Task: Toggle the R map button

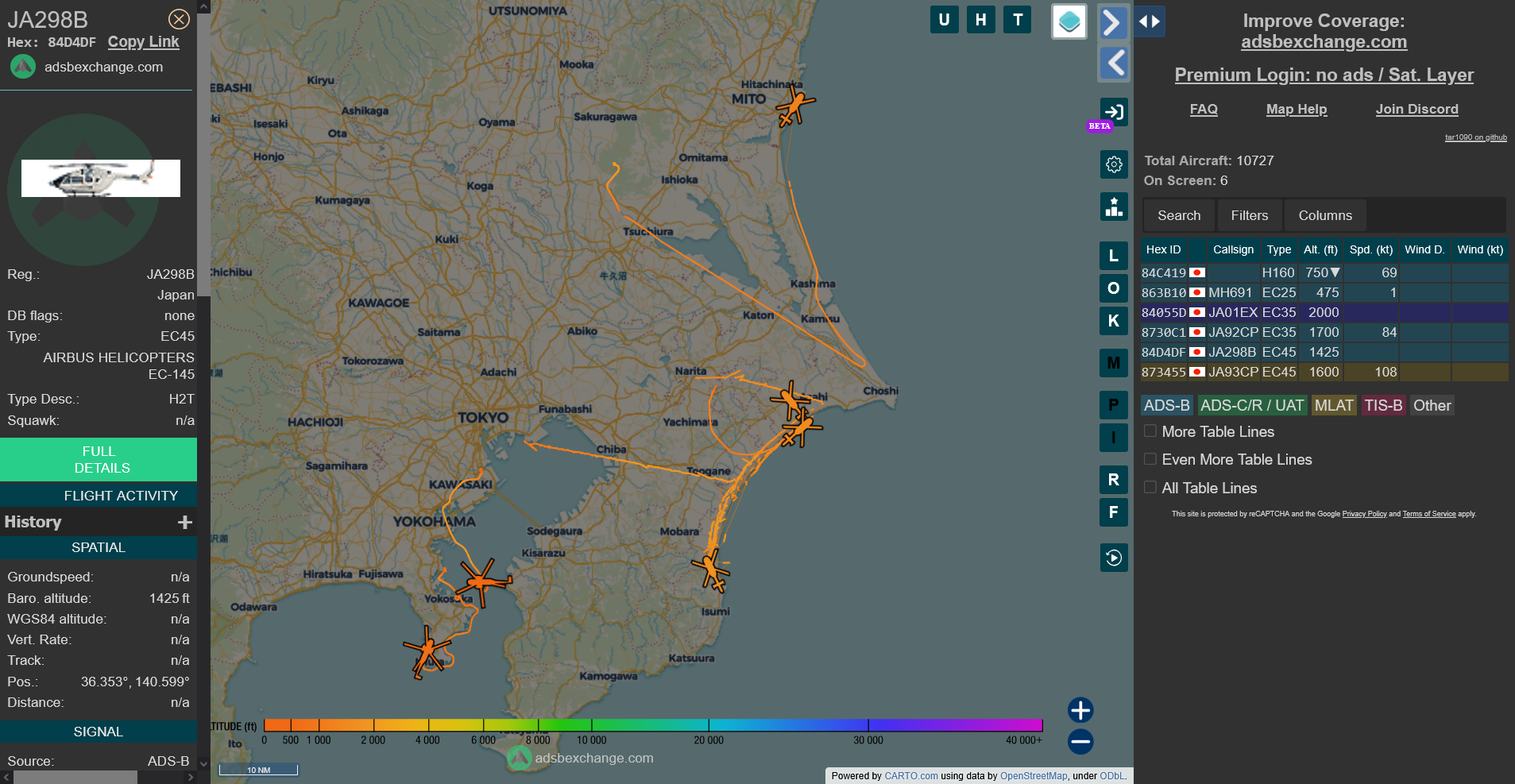Action: [x=1114, y=480]
